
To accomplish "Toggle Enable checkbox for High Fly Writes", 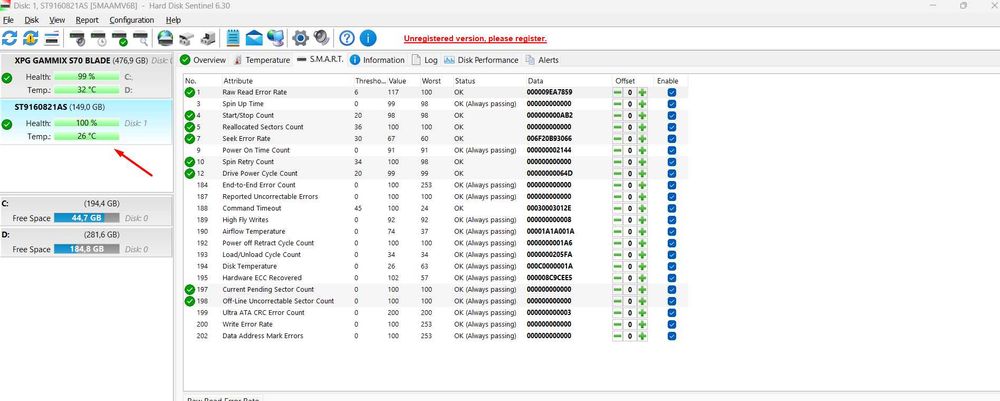I will tap(672, 220).
